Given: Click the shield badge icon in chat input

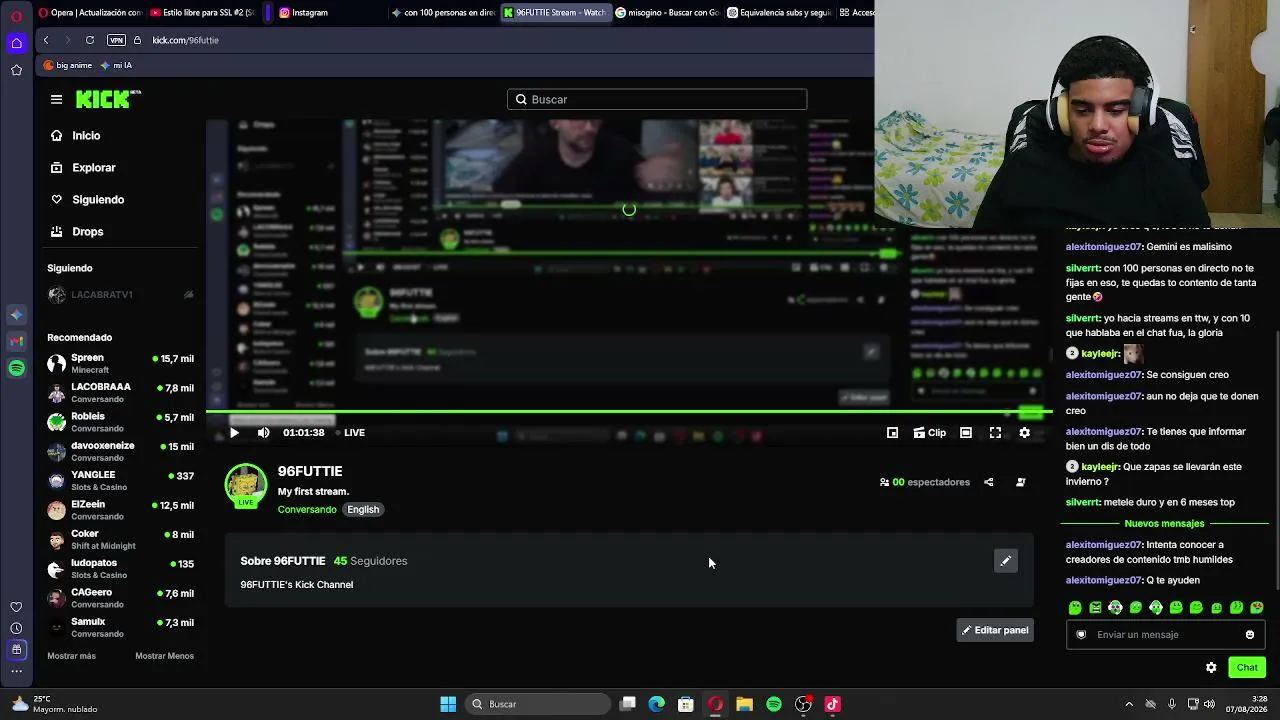Looking at the screenshot, I should coord(1081,635).
